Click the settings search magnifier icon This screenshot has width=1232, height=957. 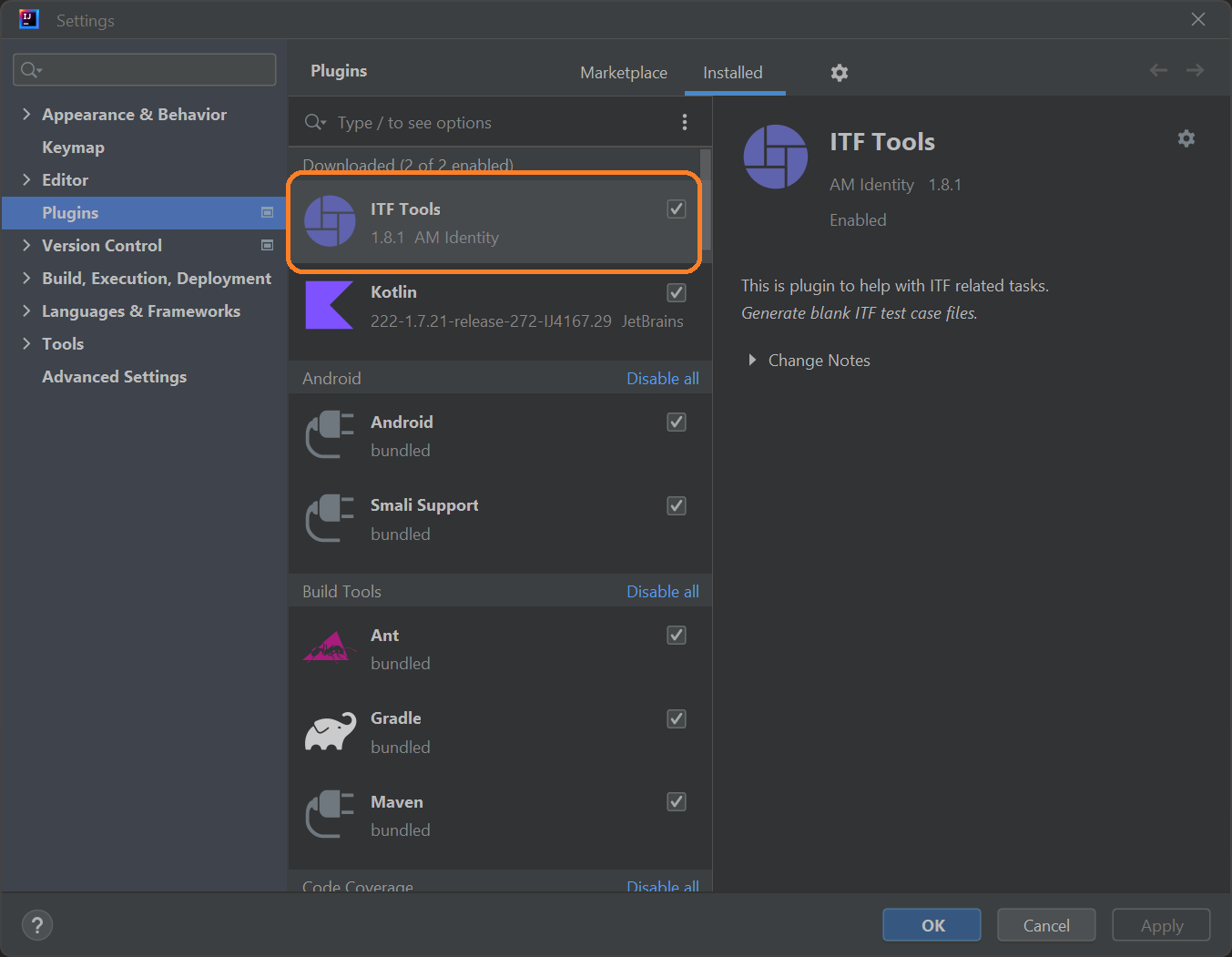[x=31, y=70]
